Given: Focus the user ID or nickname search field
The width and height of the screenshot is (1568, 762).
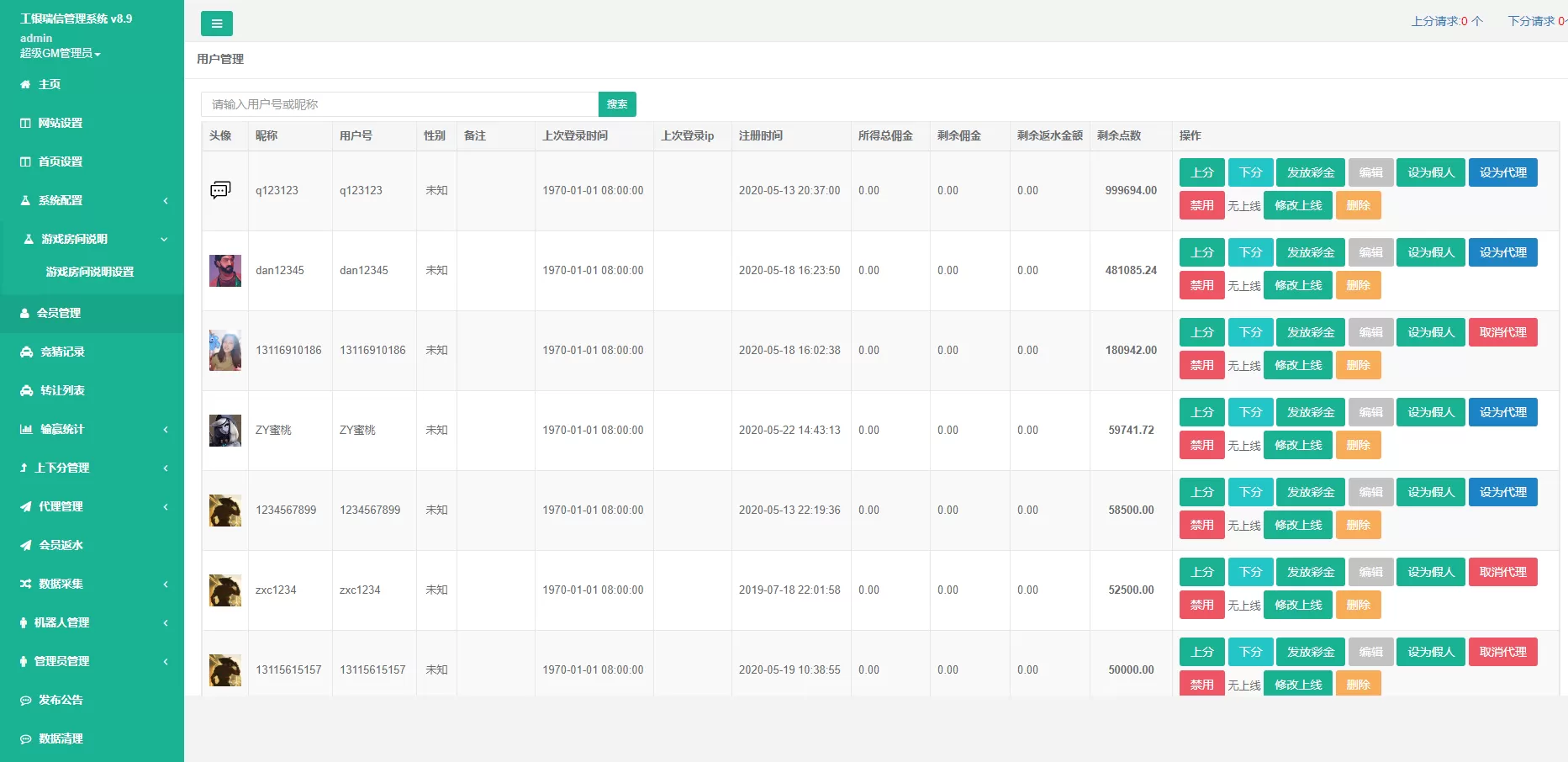Looking at the screenshot, I should (x=399, y=104).
